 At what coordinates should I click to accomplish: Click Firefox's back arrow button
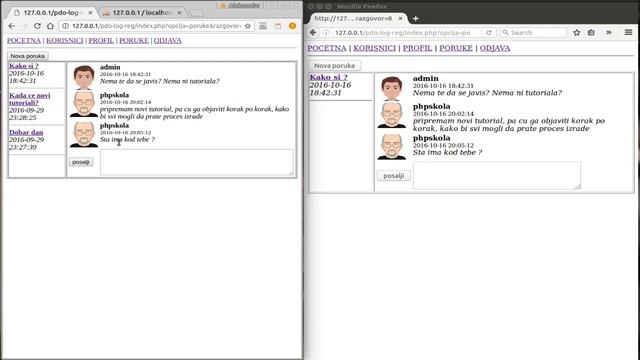[x=313, y=32]
